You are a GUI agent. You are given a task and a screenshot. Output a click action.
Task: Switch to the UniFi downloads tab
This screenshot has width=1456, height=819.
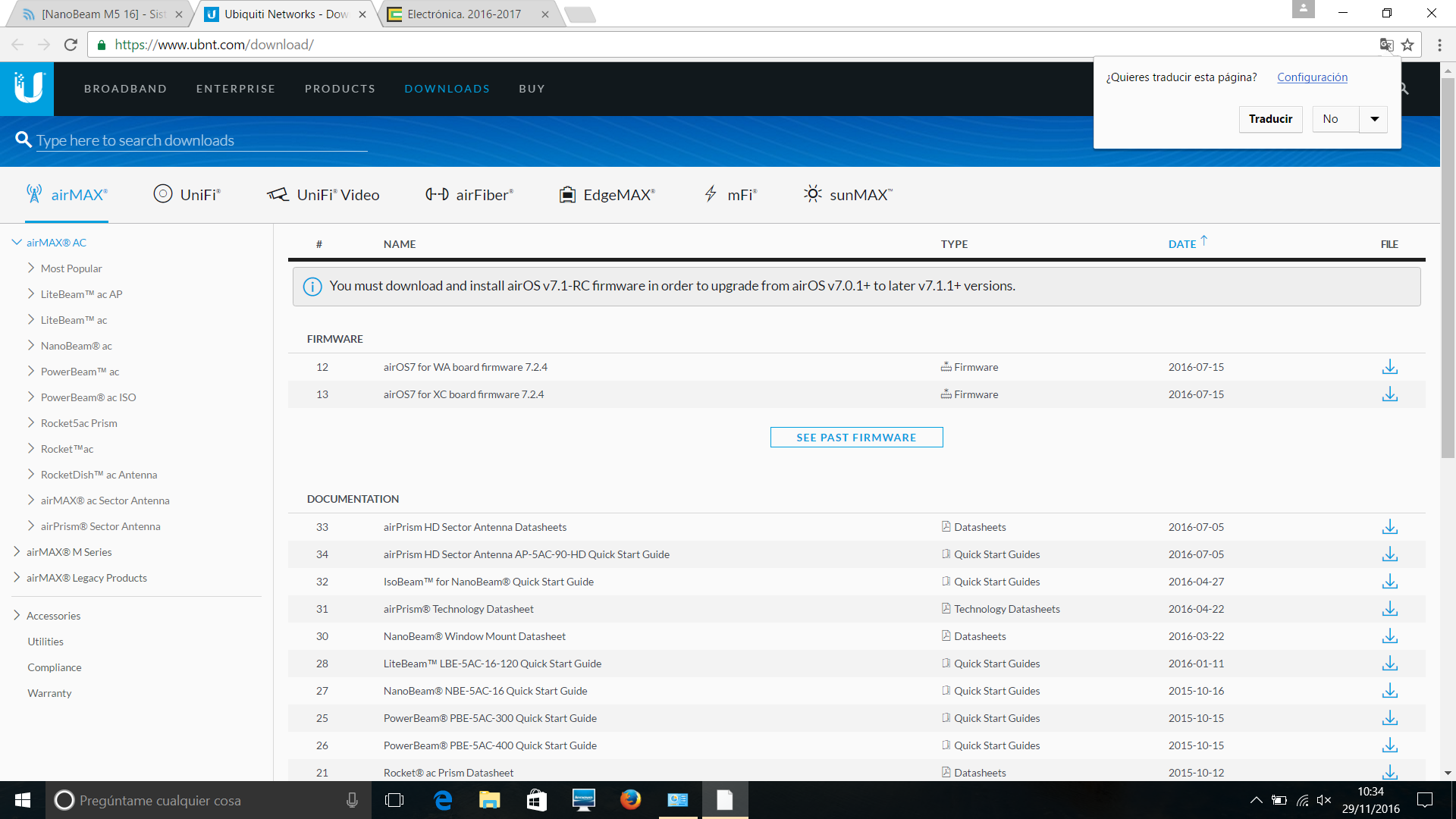click(187, 195)
